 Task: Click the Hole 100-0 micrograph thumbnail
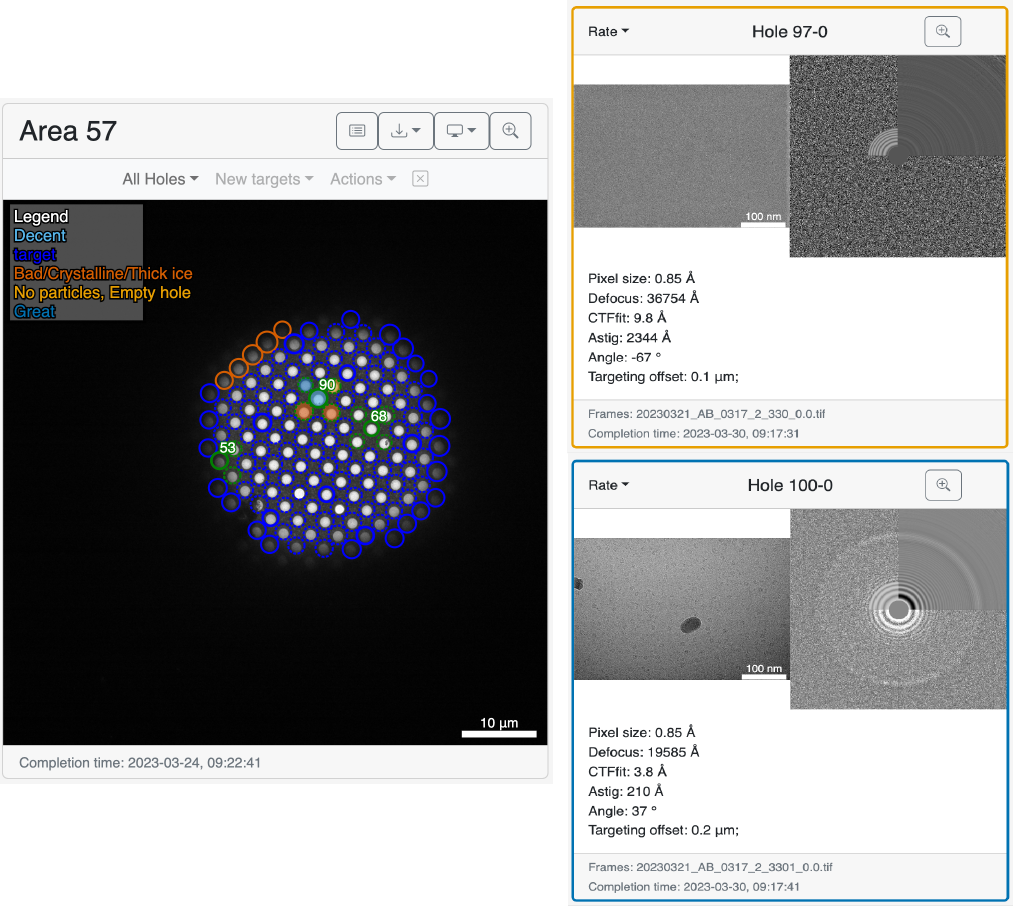(681, 609)
